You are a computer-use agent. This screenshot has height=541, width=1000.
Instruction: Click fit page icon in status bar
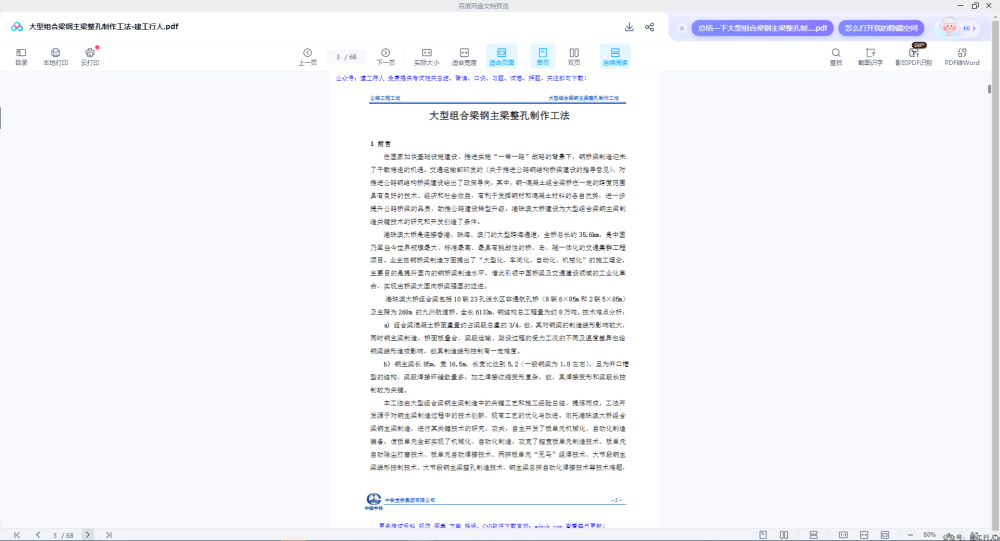click(x=885, y=535)
